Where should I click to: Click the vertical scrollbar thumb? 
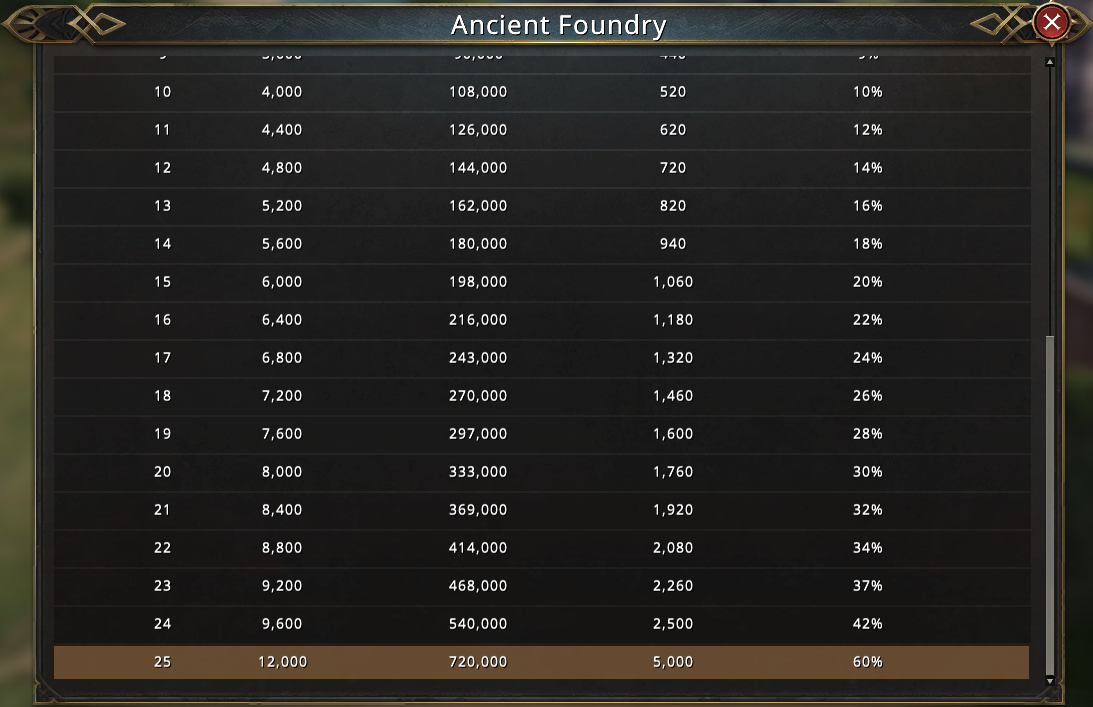tap(1050, 505)
